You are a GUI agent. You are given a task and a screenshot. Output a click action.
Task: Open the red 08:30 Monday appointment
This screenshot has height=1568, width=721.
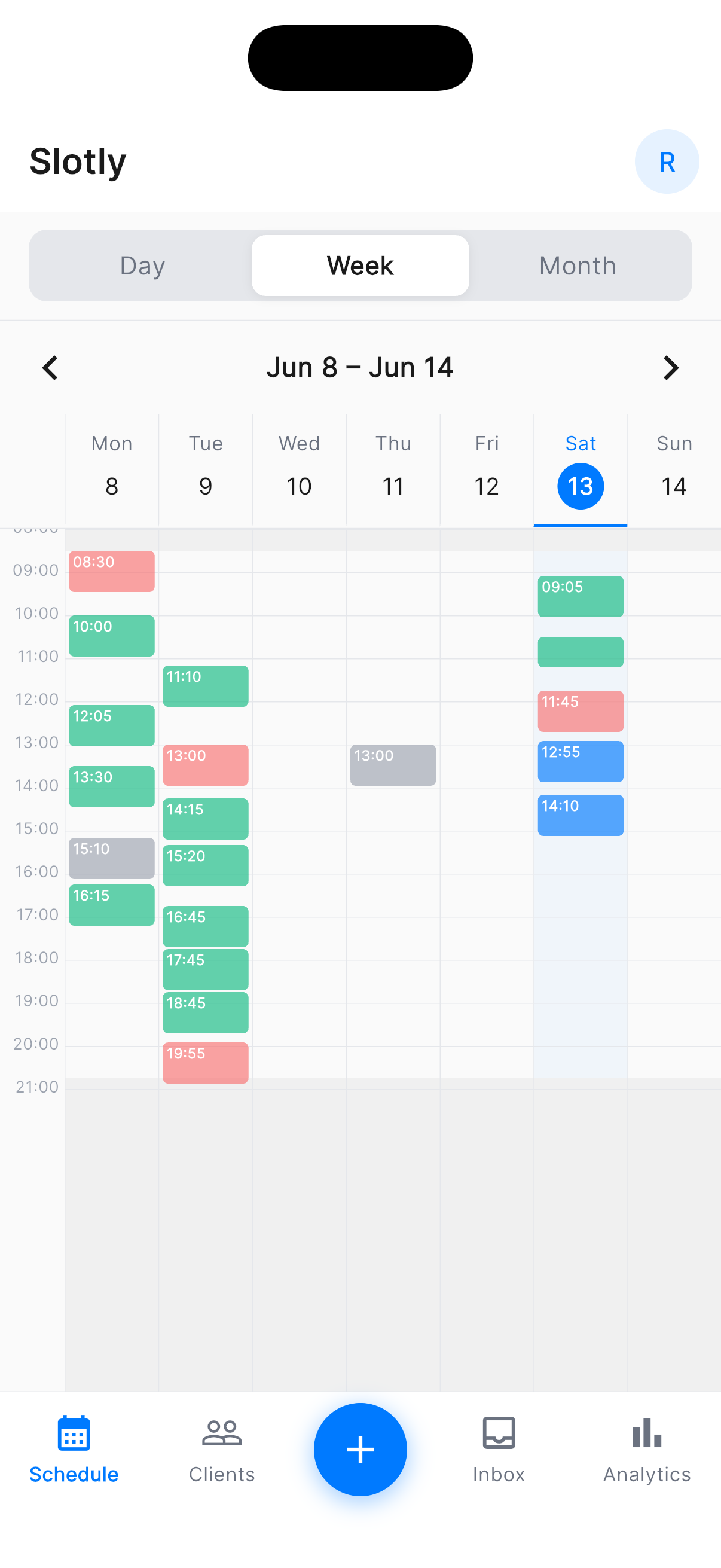(112, 571)
